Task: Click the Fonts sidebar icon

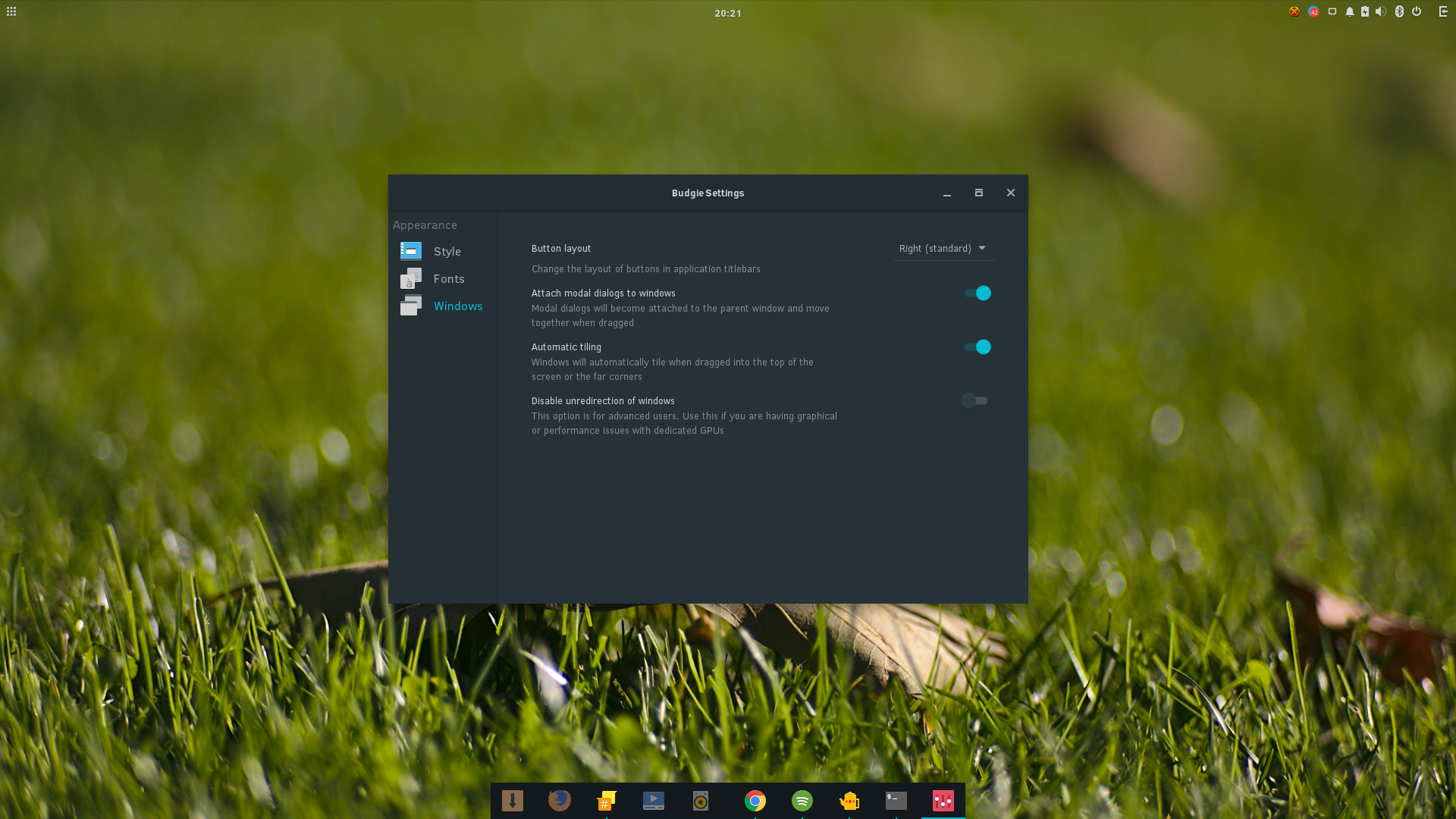Action: coord(411,278)
